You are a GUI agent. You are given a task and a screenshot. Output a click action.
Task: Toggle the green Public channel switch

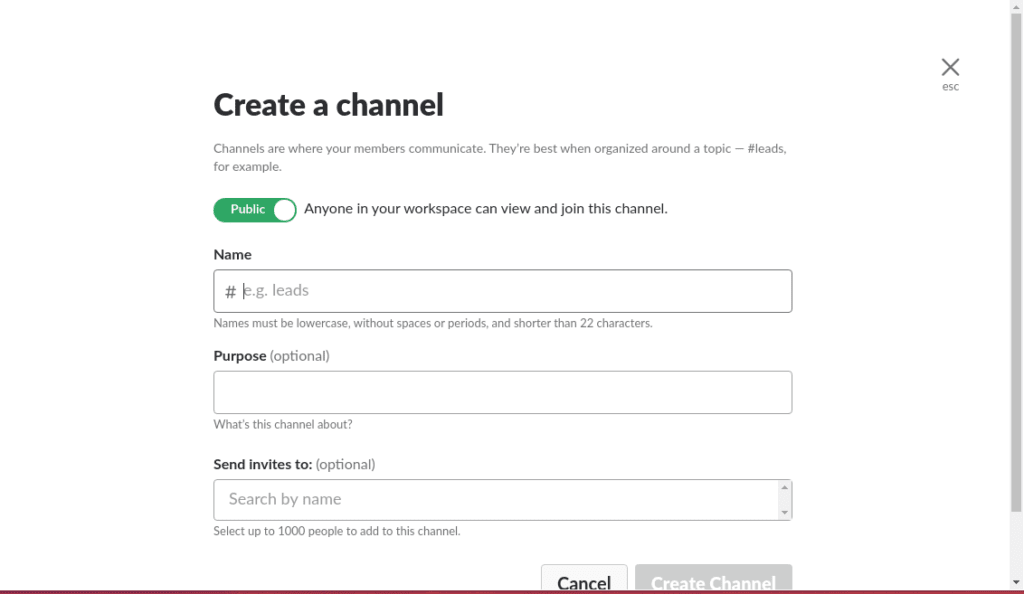point(254,210)
